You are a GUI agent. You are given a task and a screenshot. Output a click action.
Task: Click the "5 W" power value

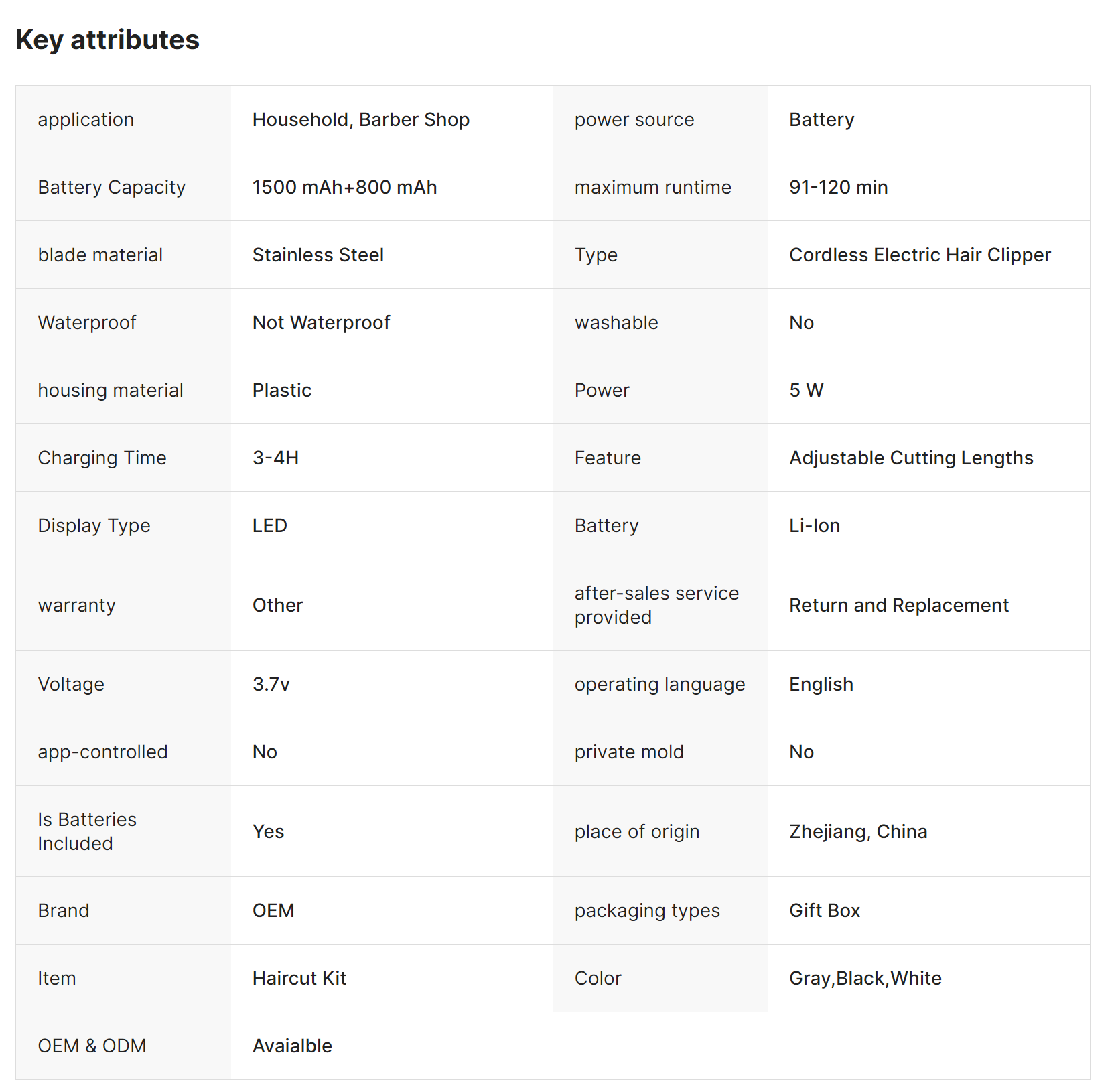806,390
